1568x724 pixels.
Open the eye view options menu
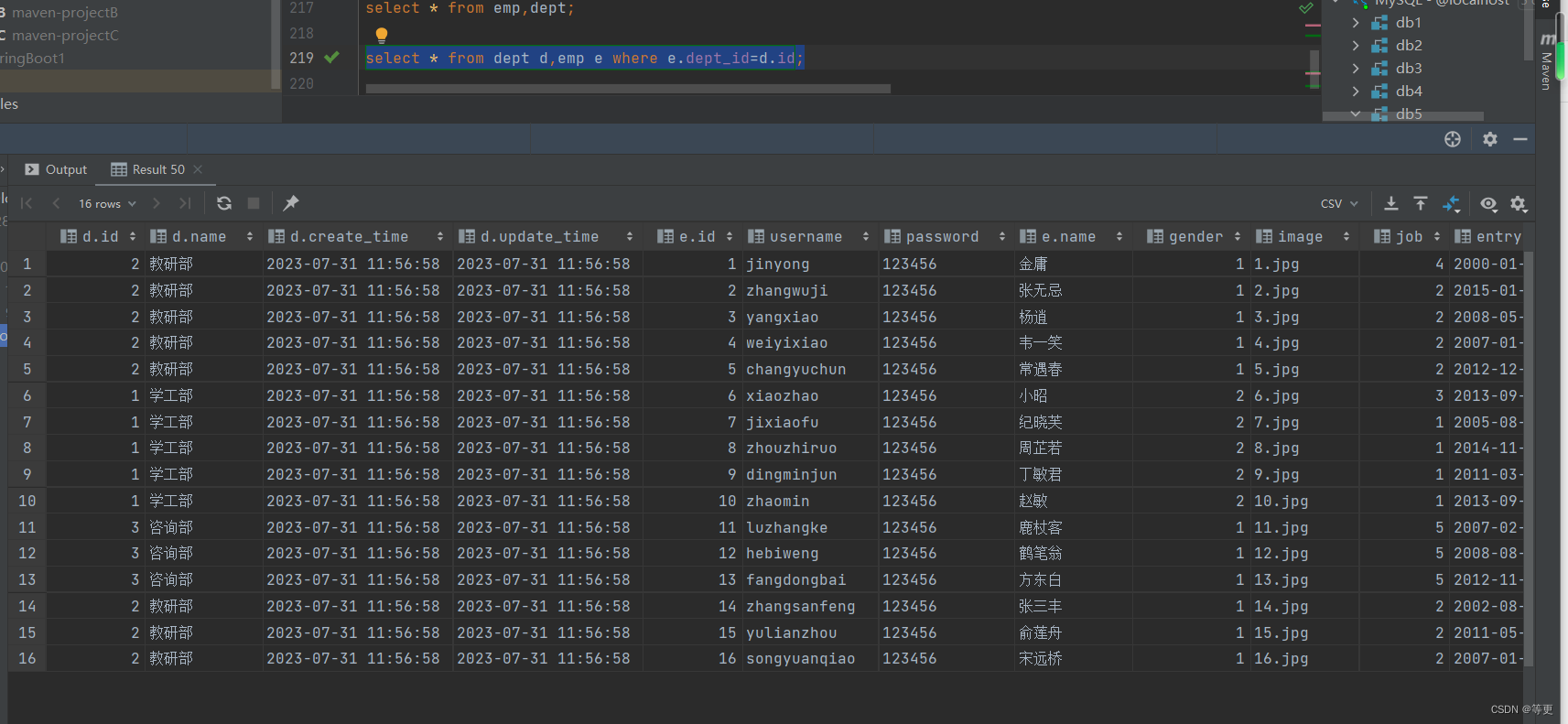point(1489,203)
